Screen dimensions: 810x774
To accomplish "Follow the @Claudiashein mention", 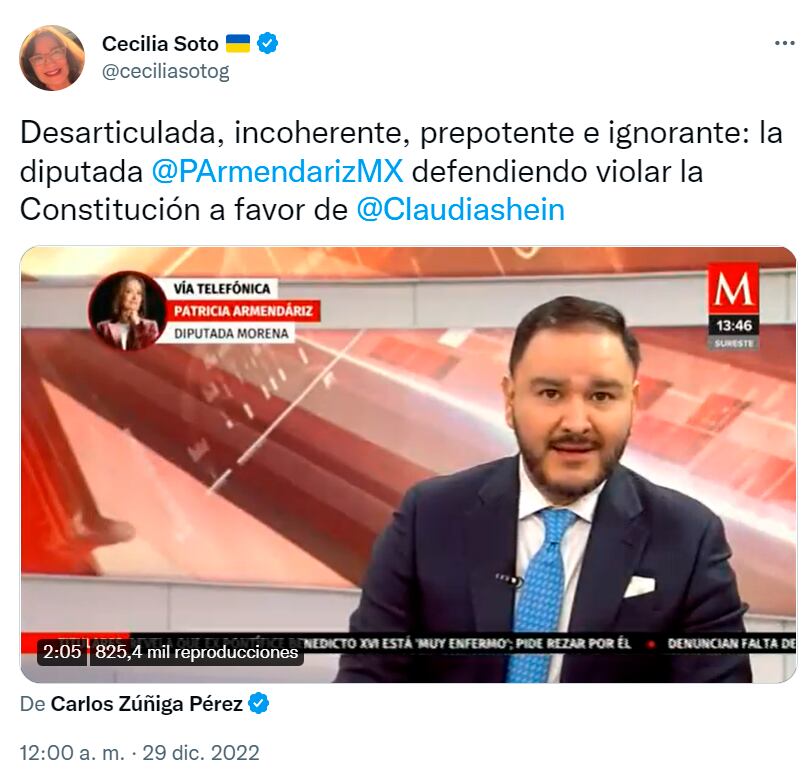I will [x=460, y=210].
